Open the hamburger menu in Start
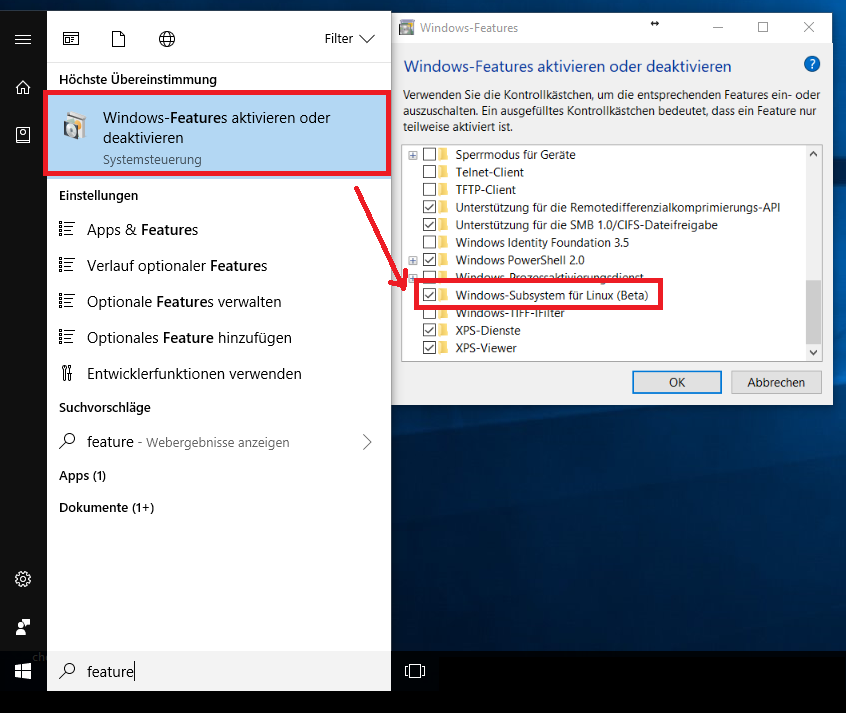 coord(23,39)
